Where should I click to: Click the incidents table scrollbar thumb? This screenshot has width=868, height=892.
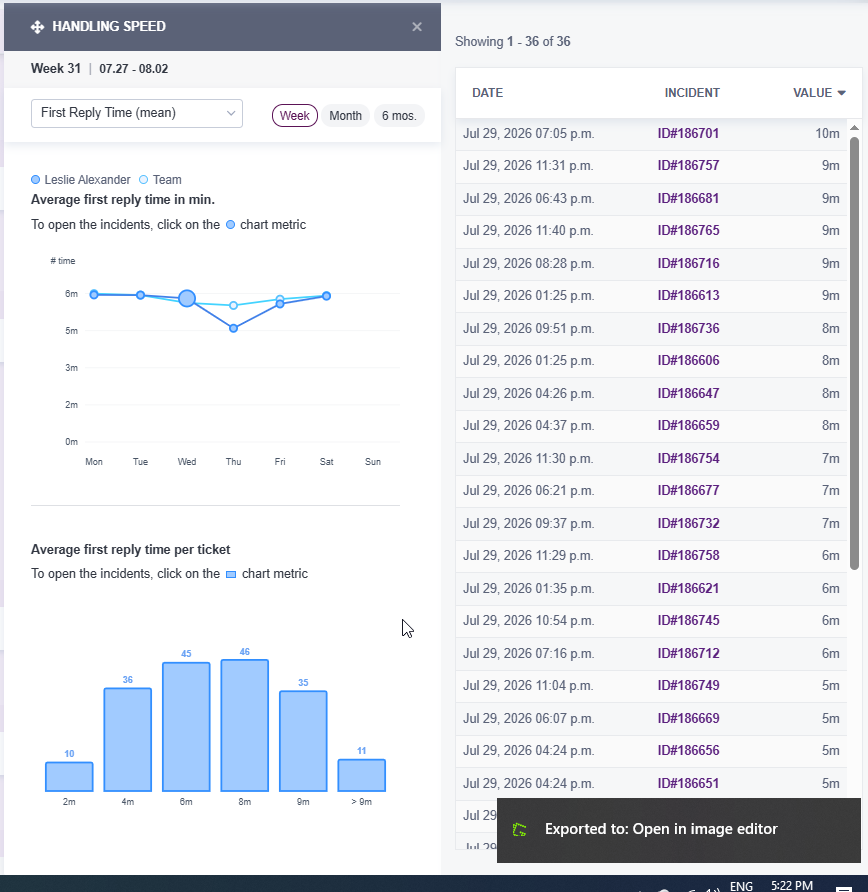click(854, 353)
